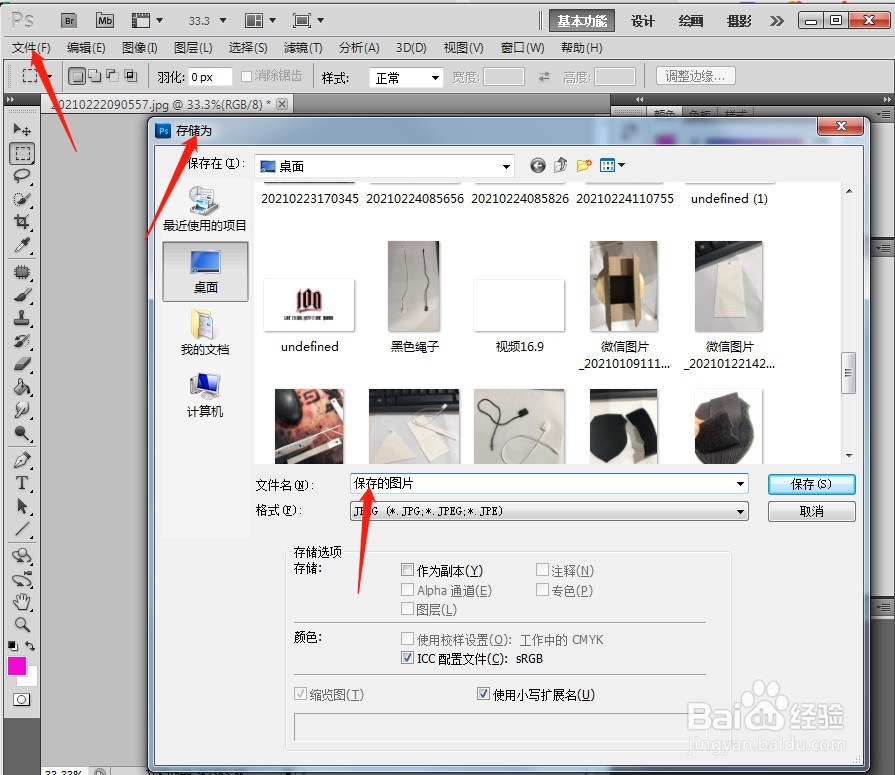
Task: Open the 格式 file format dropdown
Action: (x=741, y=510)
